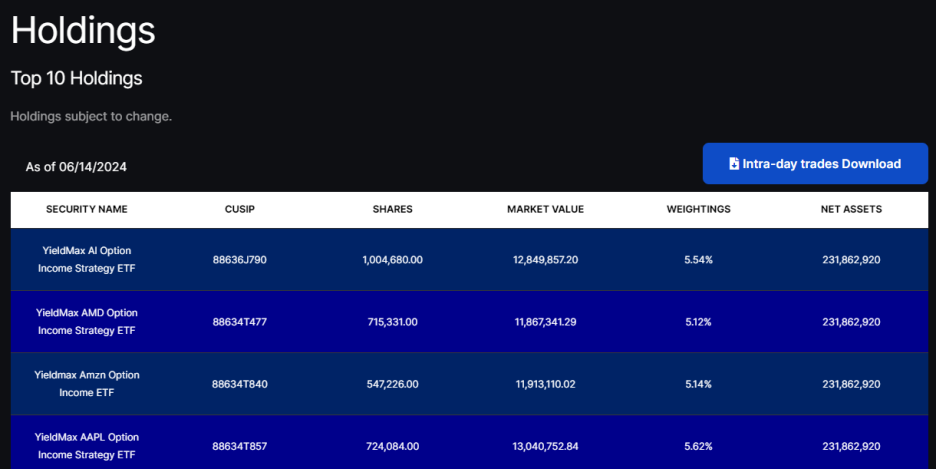Click weighting 5.54%
This screenshot has height=469, width=936.
698,260
